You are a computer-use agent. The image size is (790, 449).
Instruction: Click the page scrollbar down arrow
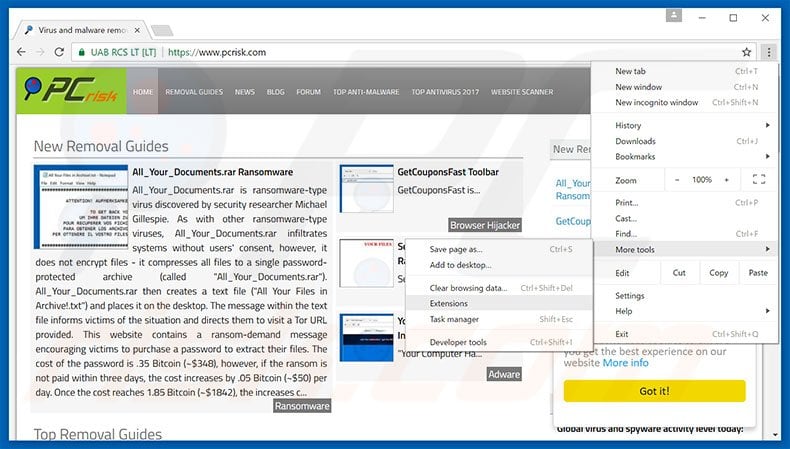775,434
